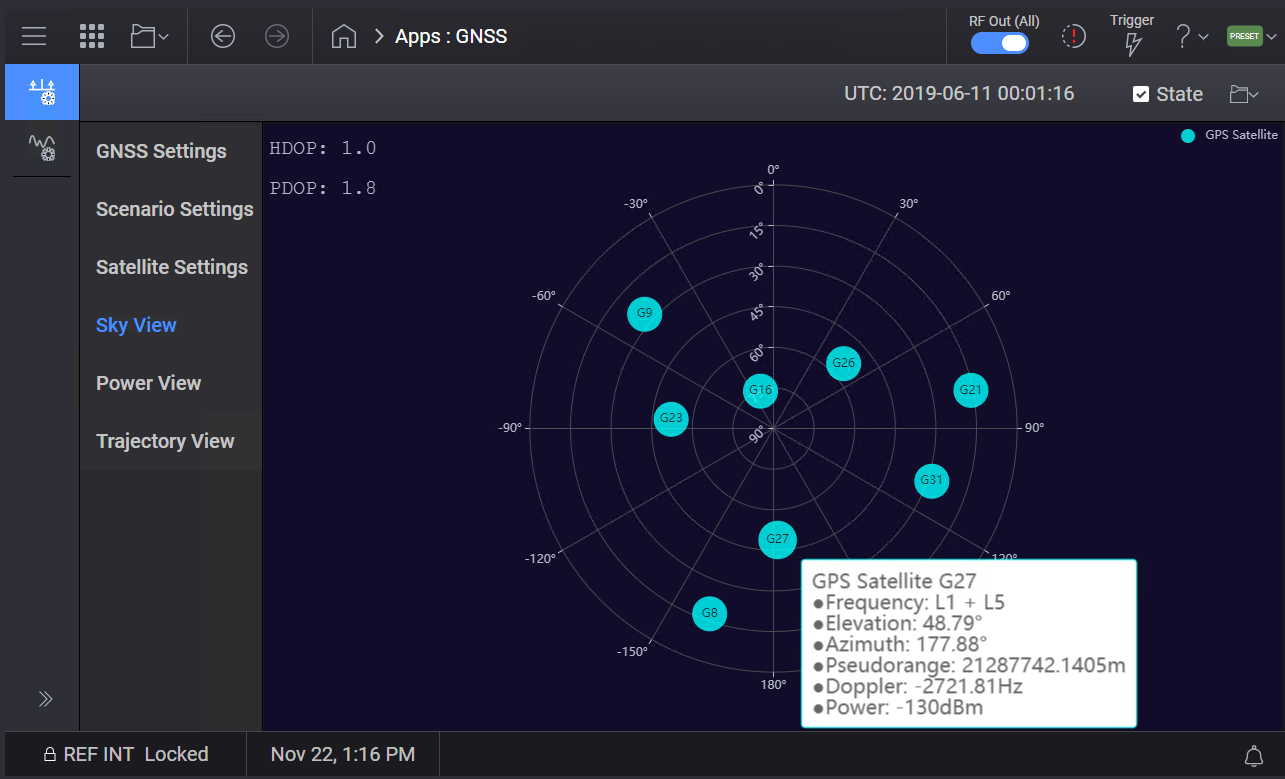1285x779 pixels.
Task: Open the apps grid launcher
Action: (91, 36)
